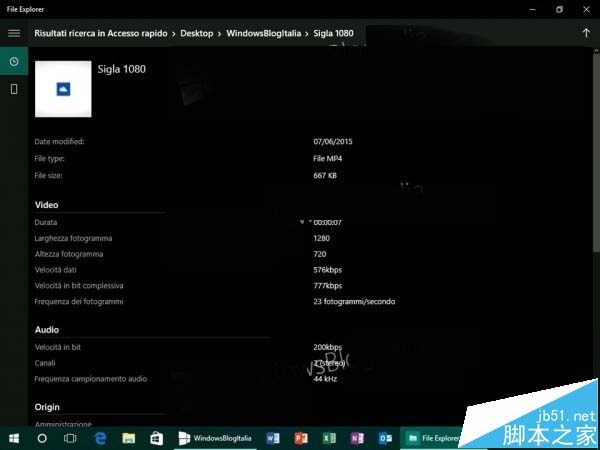Select the Recent clock sidebar icon
This screenshot has height=450, width=600.
click(x=14, y=61)
